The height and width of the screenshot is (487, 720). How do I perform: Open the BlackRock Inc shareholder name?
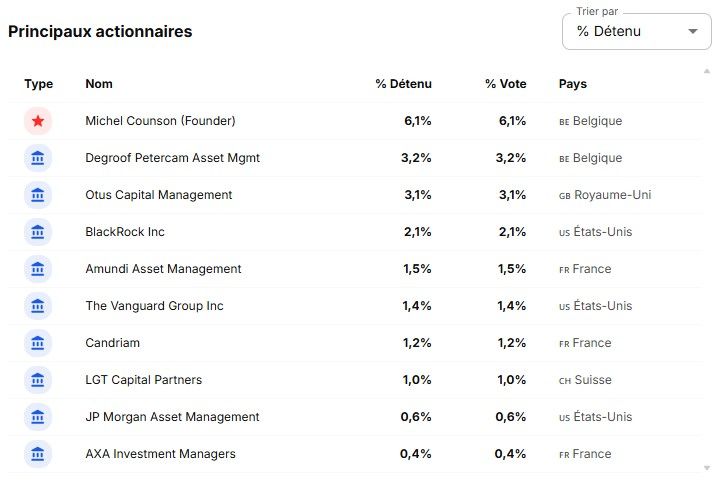coord(125,232)
